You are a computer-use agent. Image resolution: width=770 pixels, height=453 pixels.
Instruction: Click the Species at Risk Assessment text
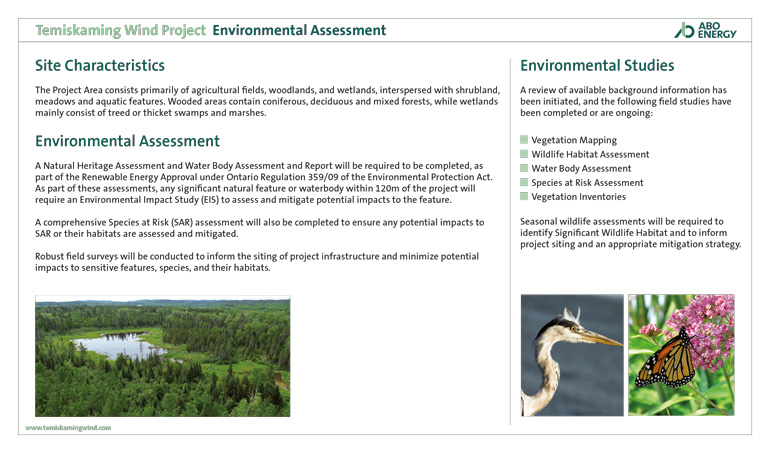click(x=587, y=183)
